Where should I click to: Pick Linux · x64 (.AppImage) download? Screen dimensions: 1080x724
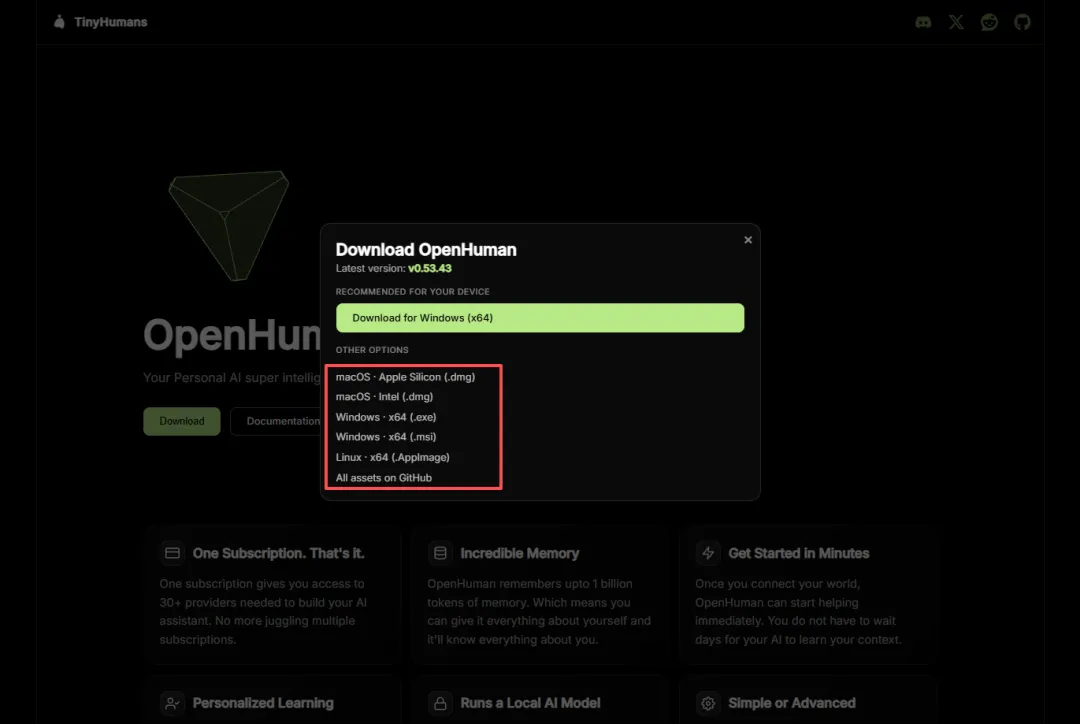[x=393, y=457]
